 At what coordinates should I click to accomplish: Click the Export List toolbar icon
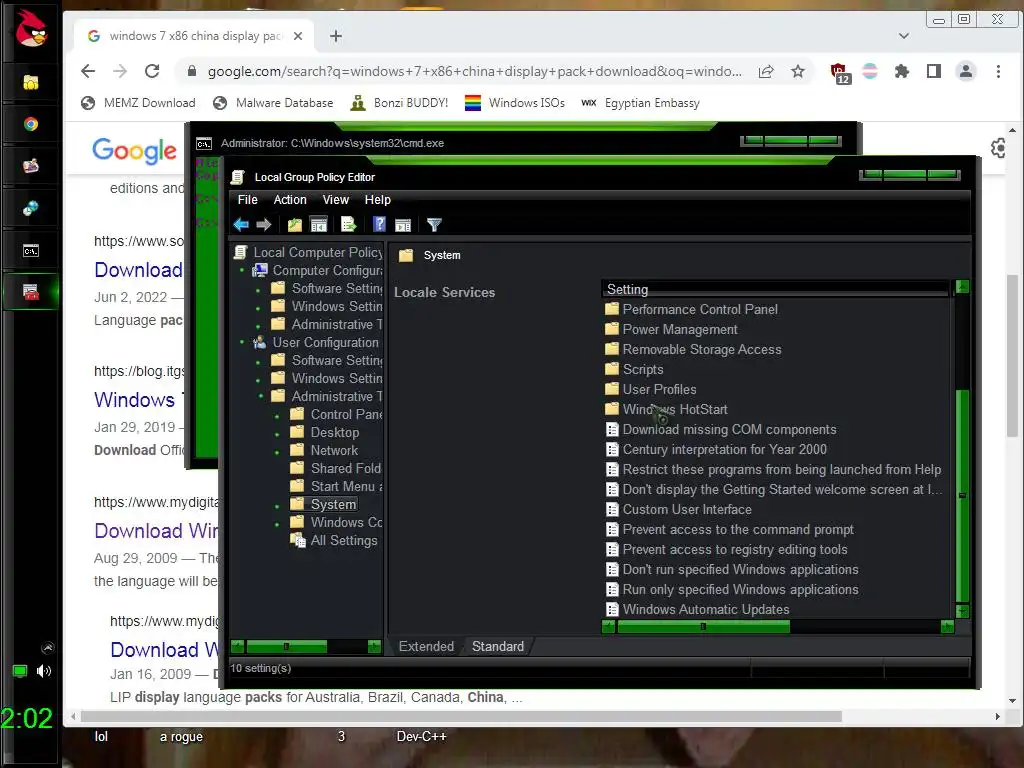point(348,225)
